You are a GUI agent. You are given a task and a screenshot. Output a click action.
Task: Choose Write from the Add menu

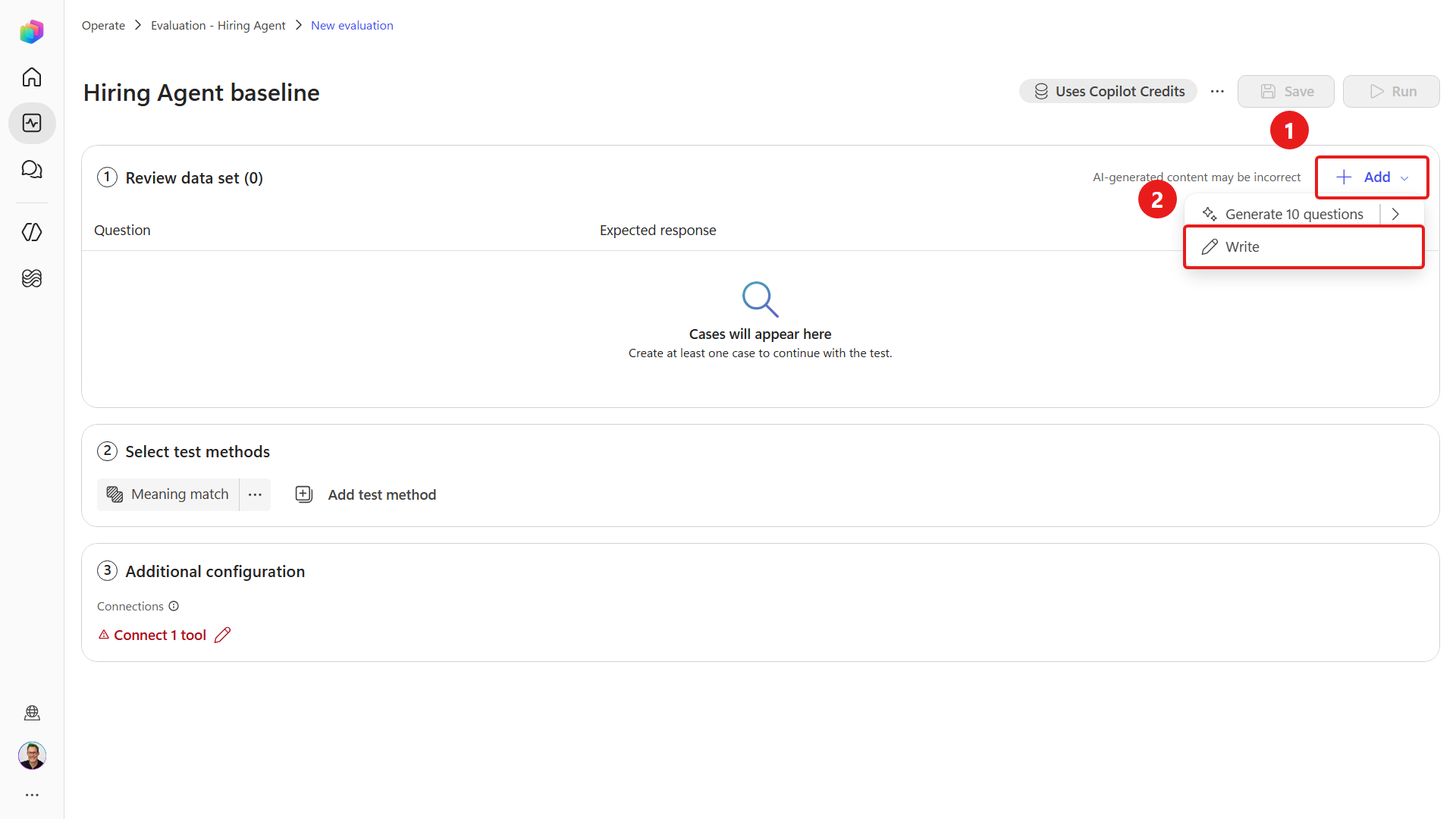1304,246
